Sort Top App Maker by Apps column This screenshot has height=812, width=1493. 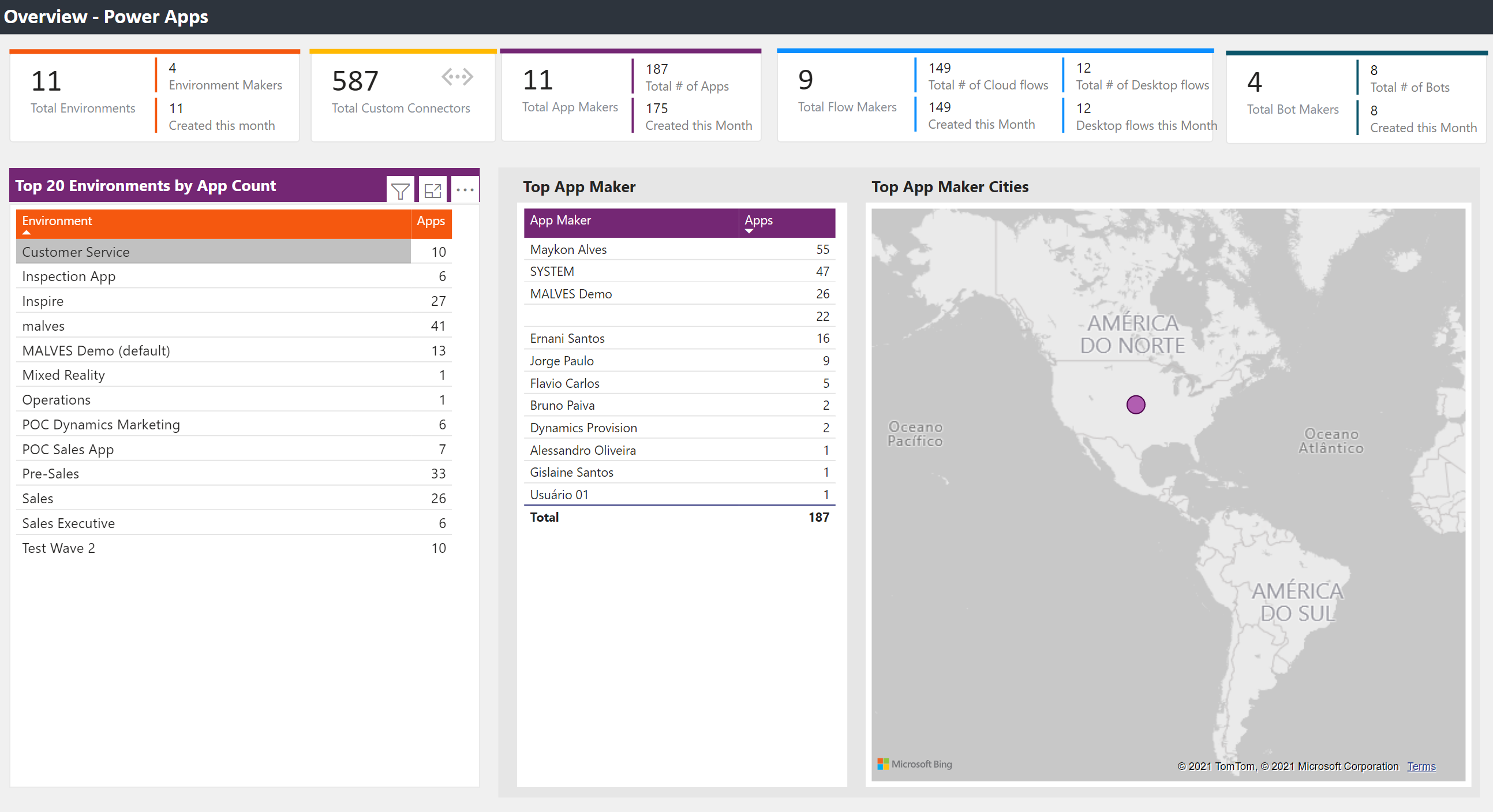tap(758, 220)
